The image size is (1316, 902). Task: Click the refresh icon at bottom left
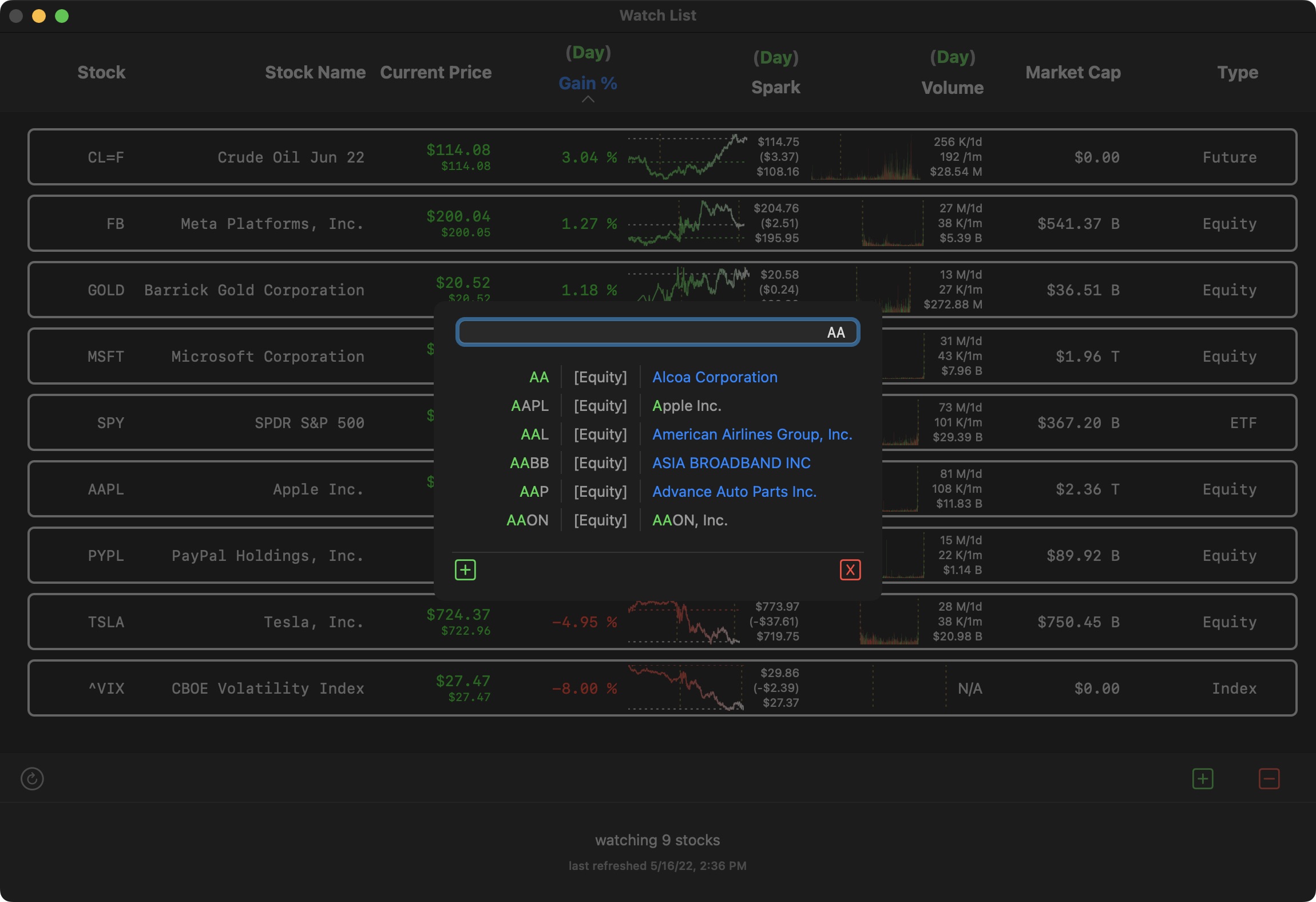(x=32, y=778)
